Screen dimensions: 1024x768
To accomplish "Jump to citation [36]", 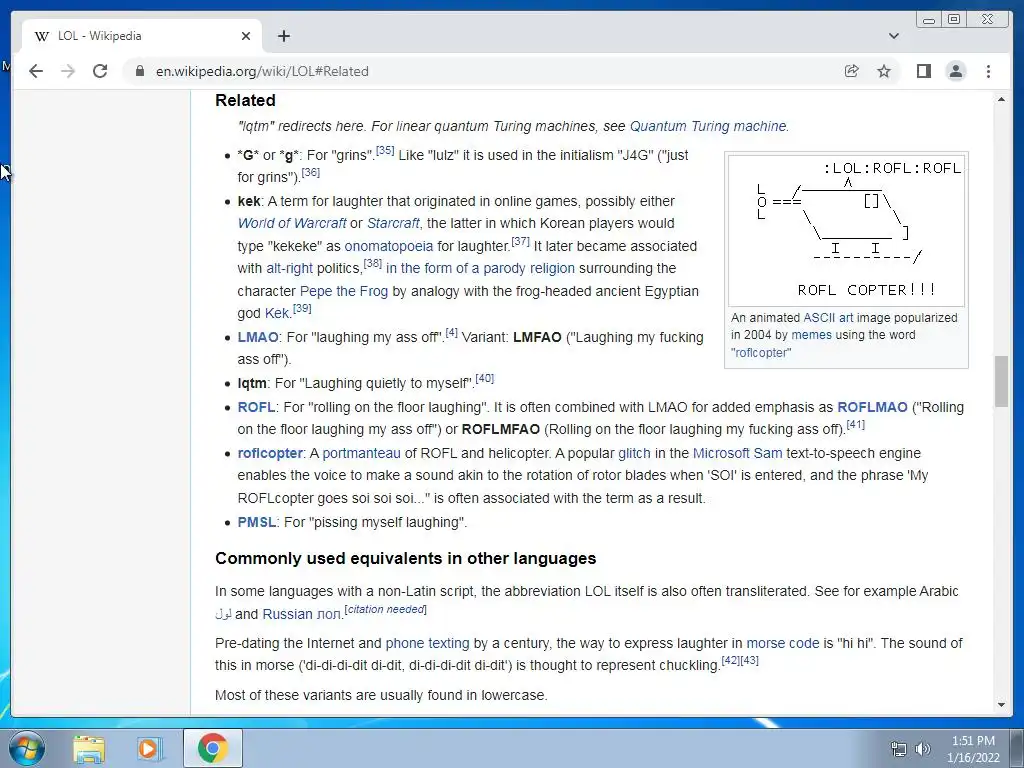I will [x=311, y=172].
